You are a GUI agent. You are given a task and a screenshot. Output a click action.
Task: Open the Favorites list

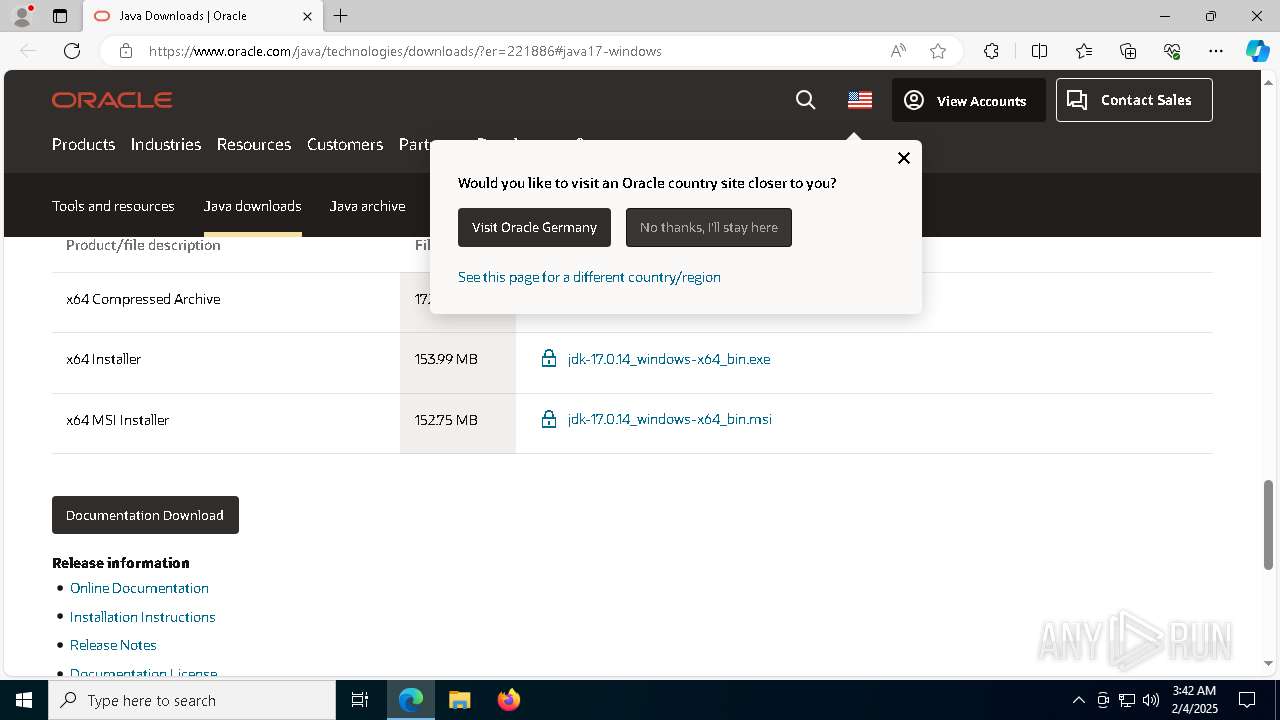[1084, 51]
